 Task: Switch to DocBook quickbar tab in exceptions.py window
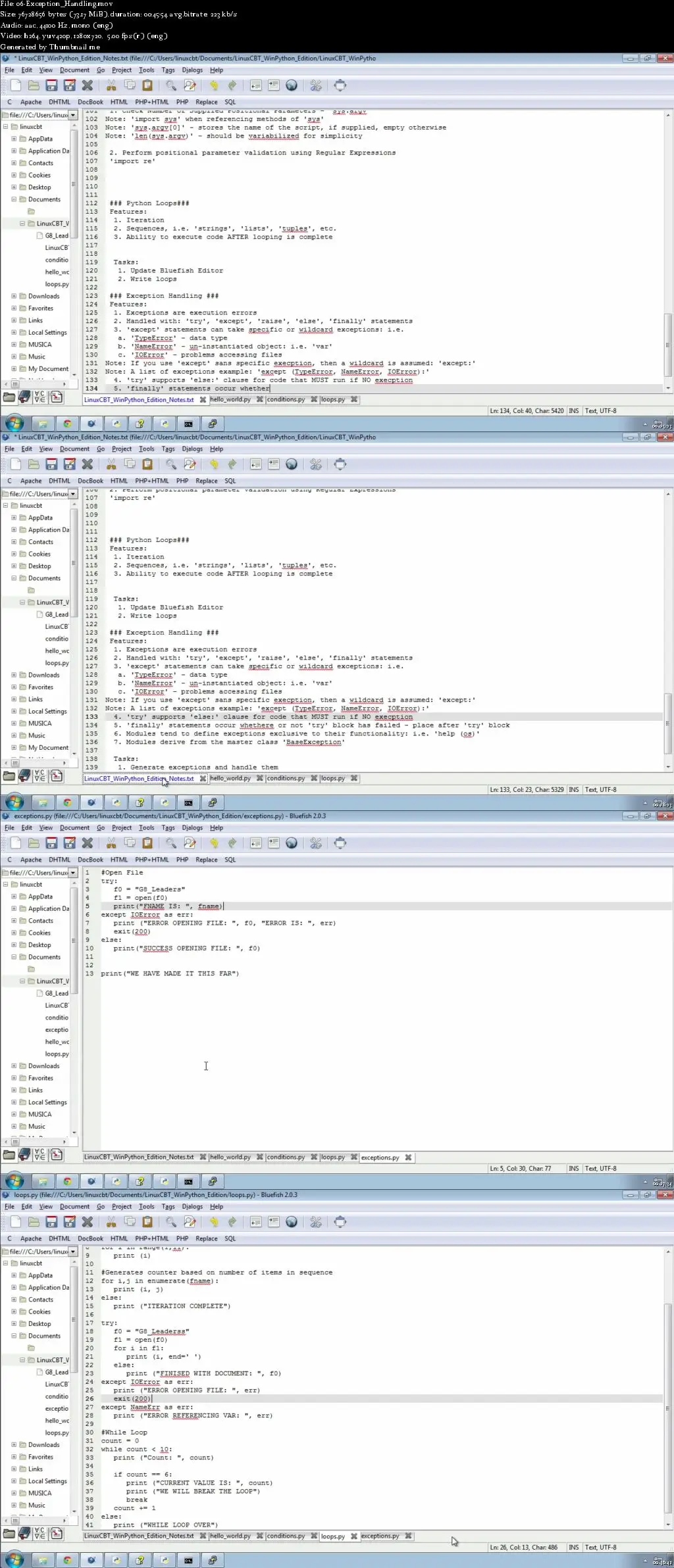click(90, 860)
